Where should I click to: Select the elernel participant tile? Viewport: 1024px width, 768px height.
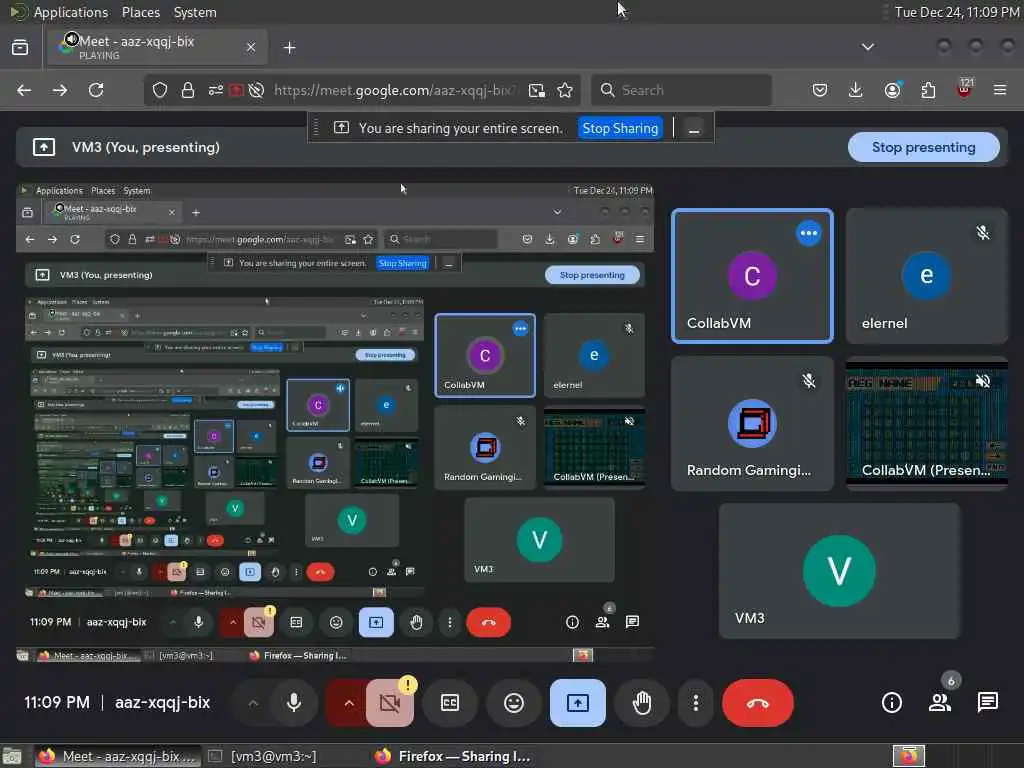click(926, 276)
